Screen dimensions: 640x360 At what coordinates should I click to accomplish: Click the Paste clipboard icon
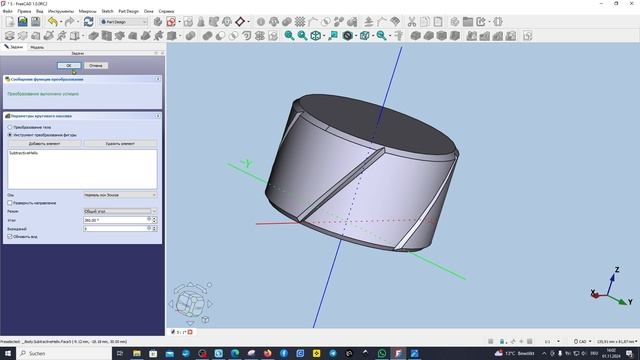click(438, 22)
